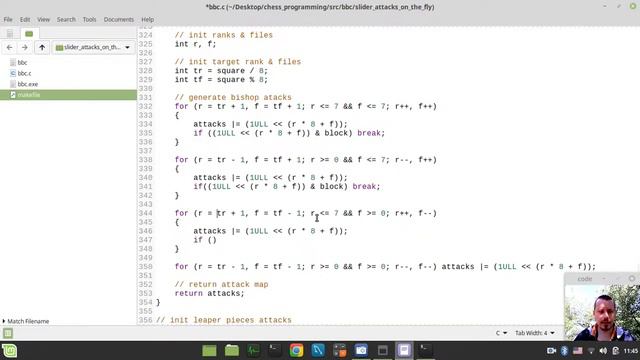Screen dimensions: 640x360
Task: Open the system monitor taskbar icon
Action: coord(253,351)
